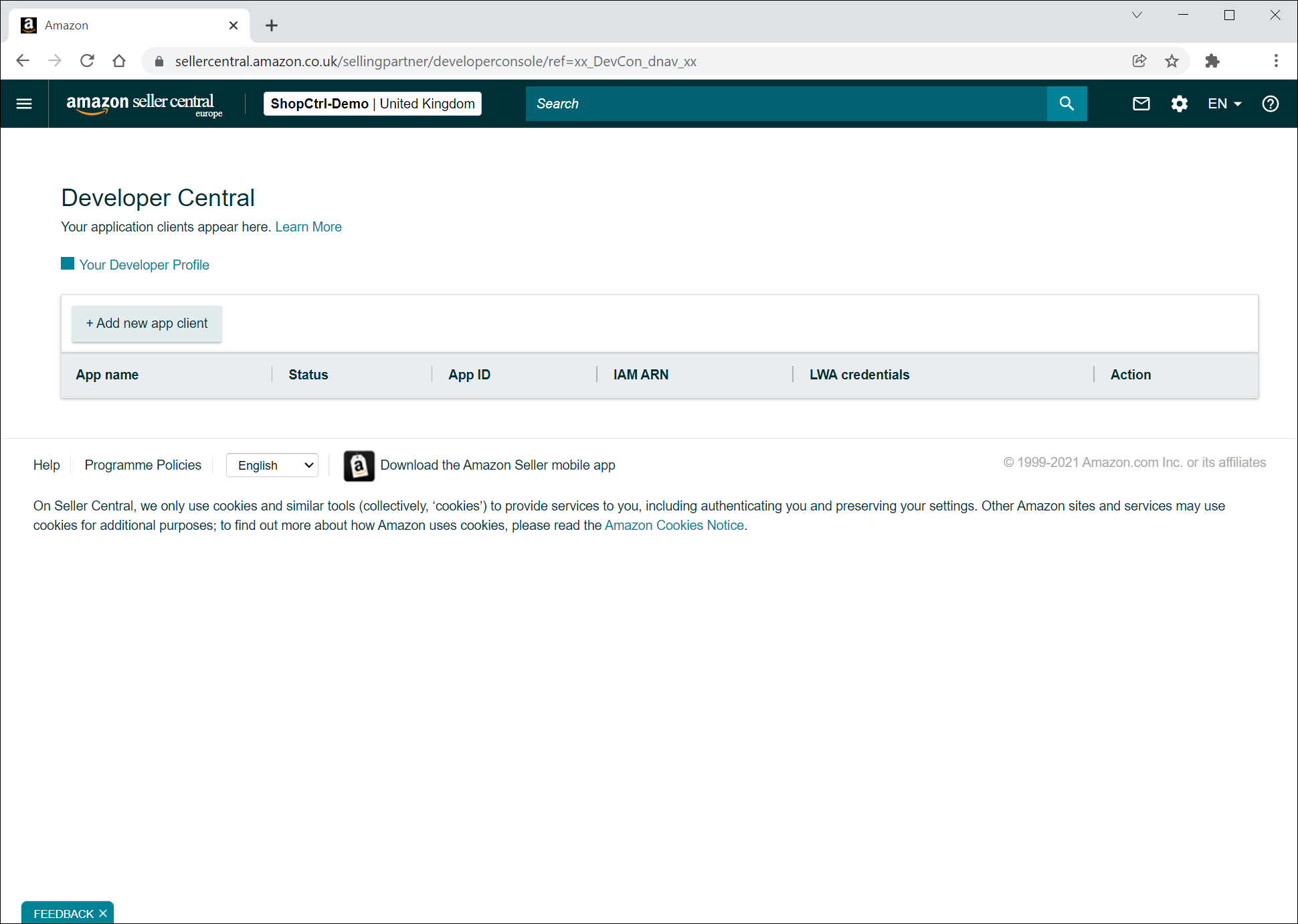Click the share page icon
The width and height of the screenshot is (1298, 924).
[x=1139, y=62]
